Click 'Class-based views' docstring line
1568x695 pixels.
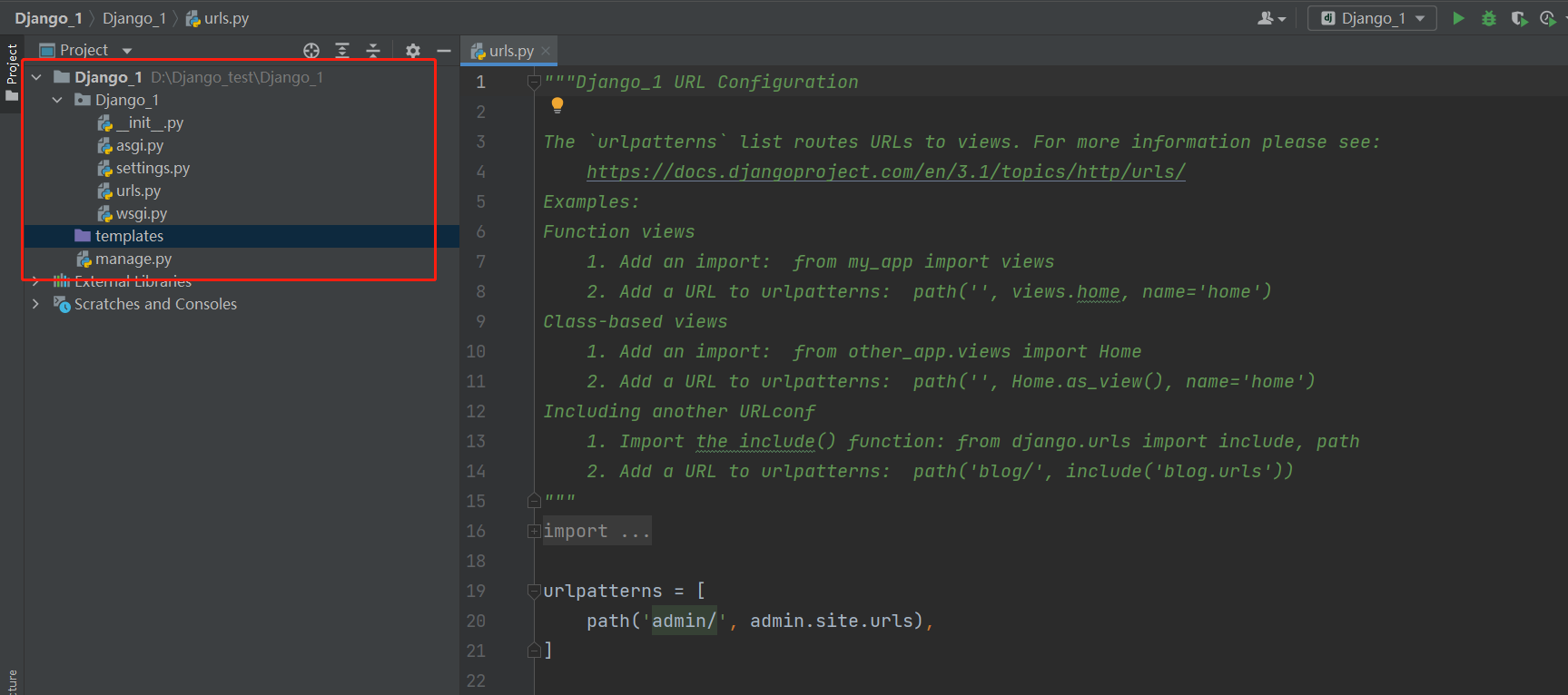(636, 321)
